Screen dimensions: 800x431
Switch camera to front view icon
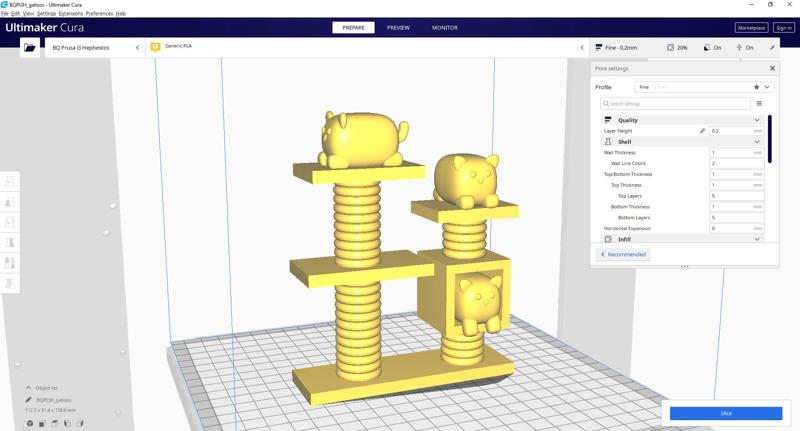point(42,423)
